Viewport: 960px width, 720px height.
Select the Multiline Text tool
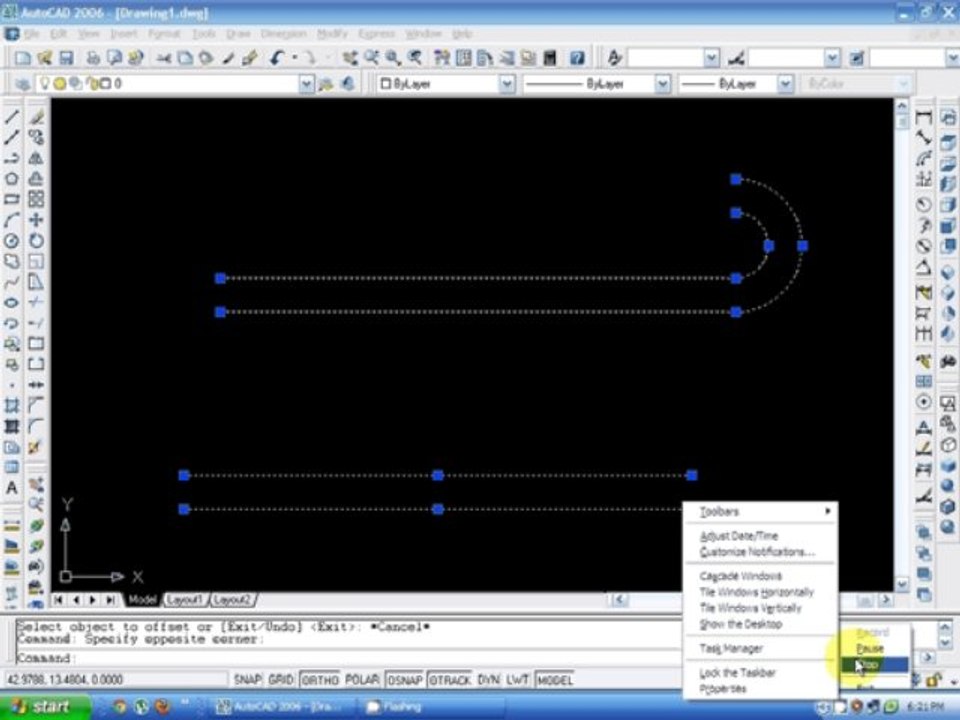12,488
